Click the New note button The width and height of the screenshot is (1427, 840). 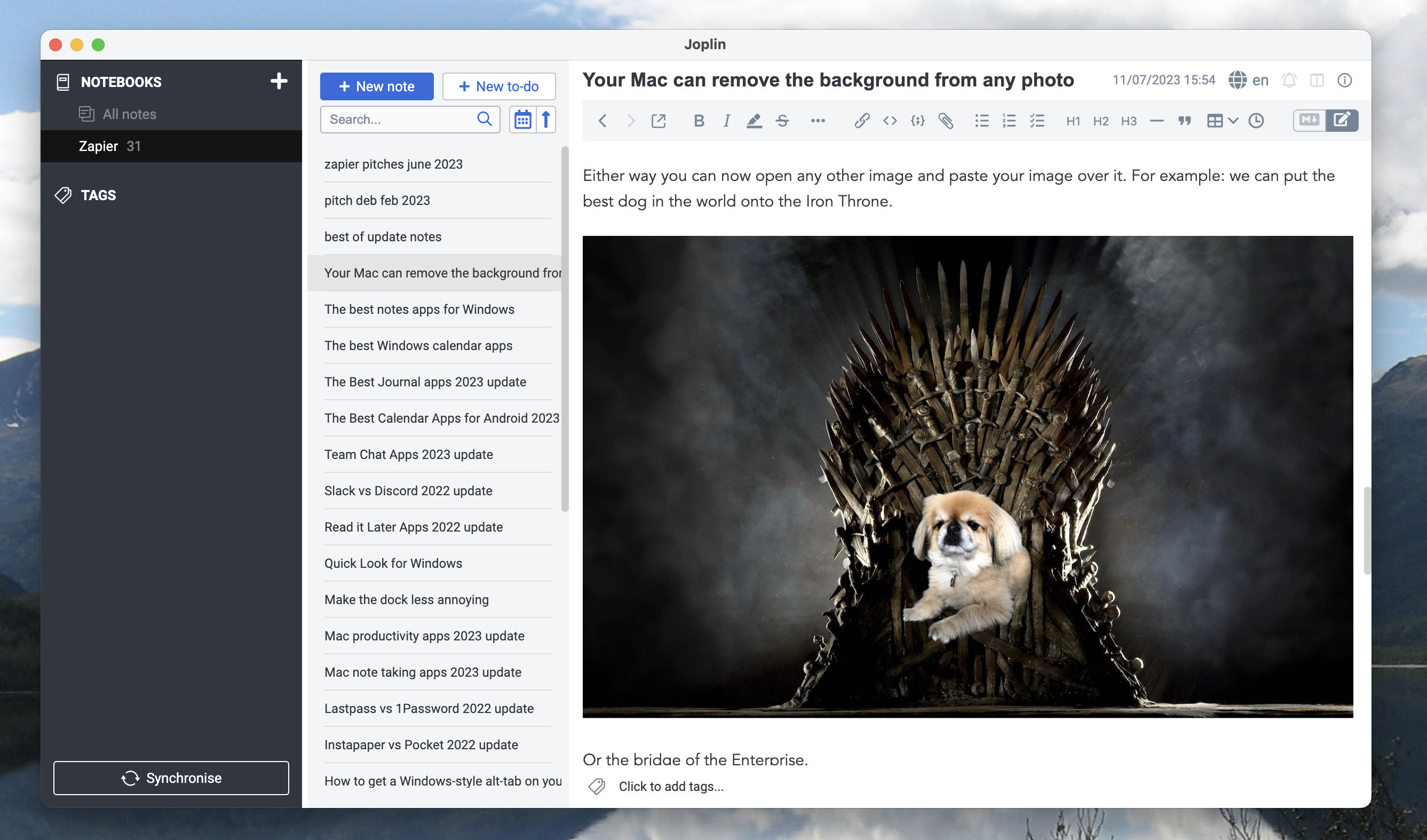pyautogui.click(x=377, y=86)
